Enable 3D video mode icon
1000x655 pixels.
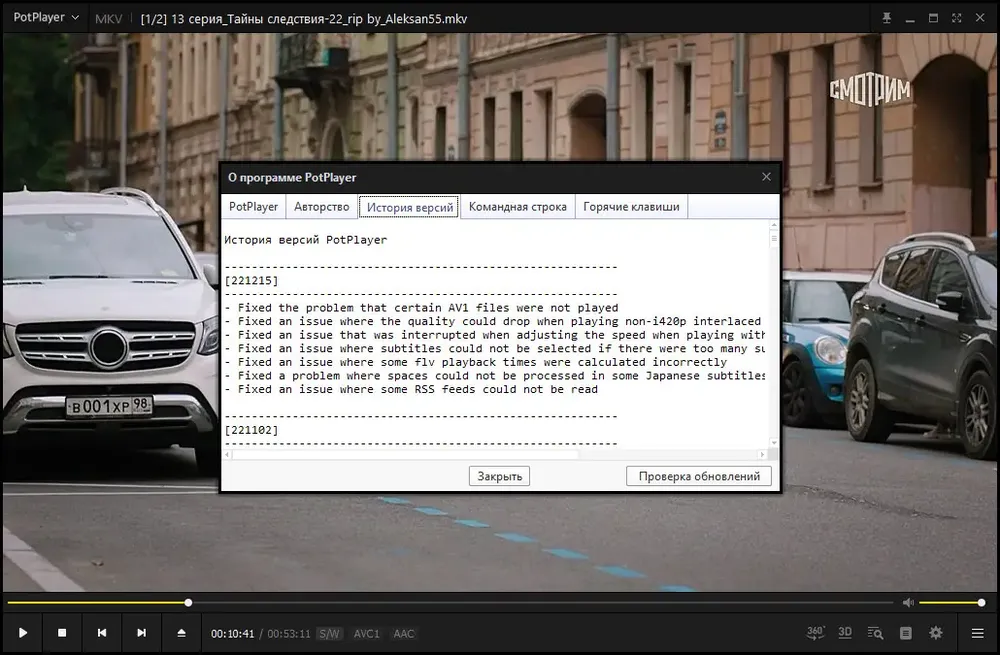[845, 633]
